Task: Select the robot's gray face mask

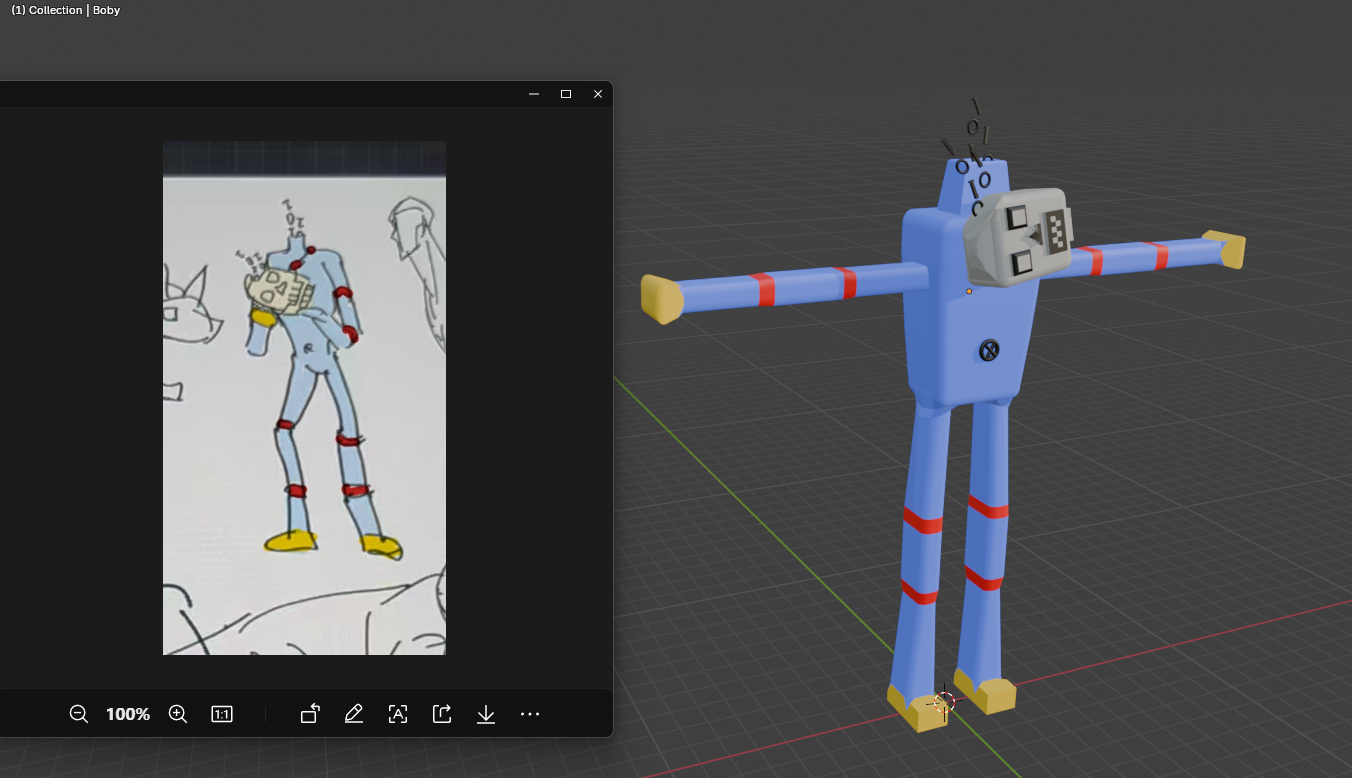Action: pos(1018,237)
